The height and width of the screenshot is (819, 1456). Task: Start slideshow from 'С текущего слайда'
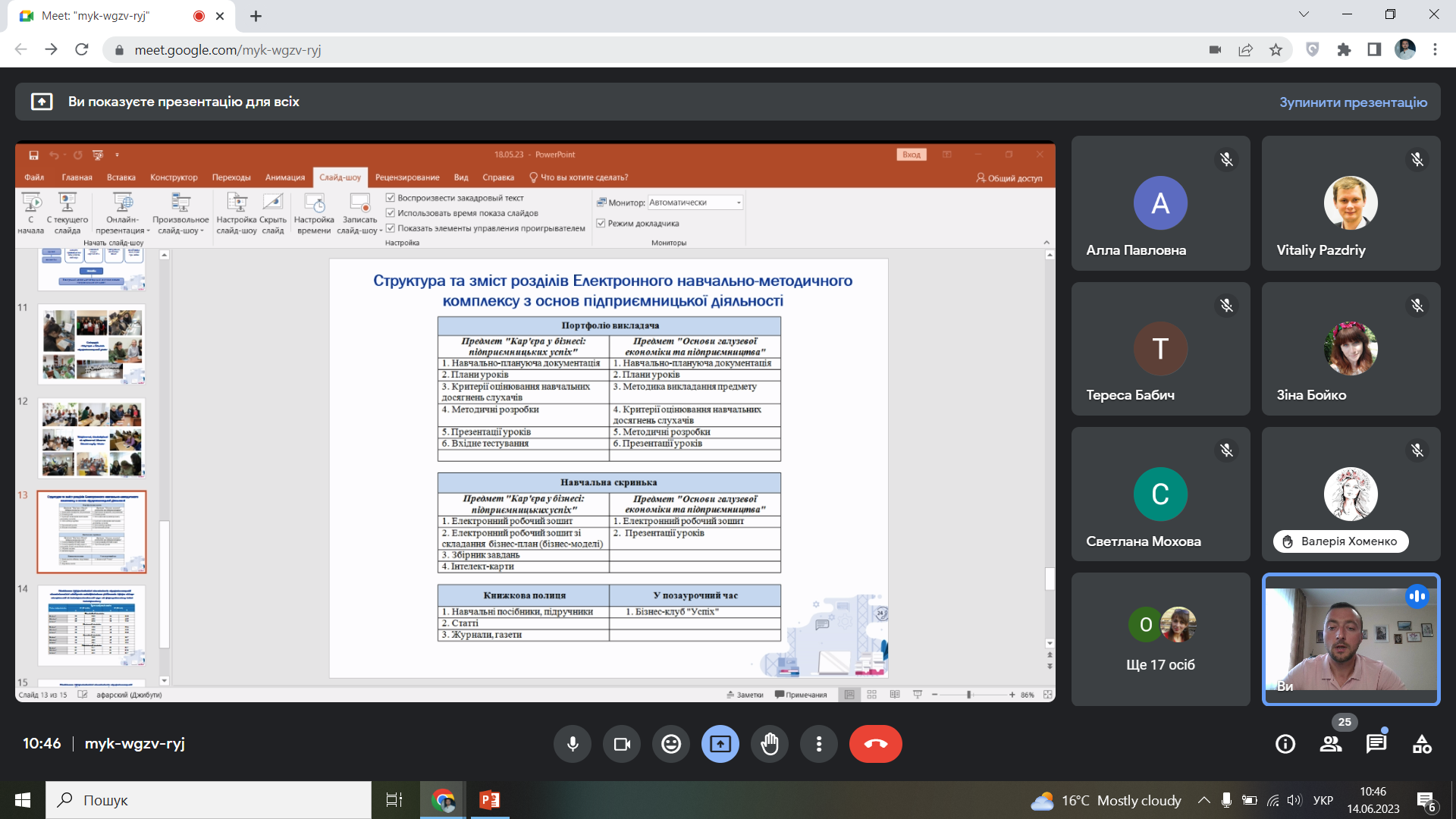67,213
